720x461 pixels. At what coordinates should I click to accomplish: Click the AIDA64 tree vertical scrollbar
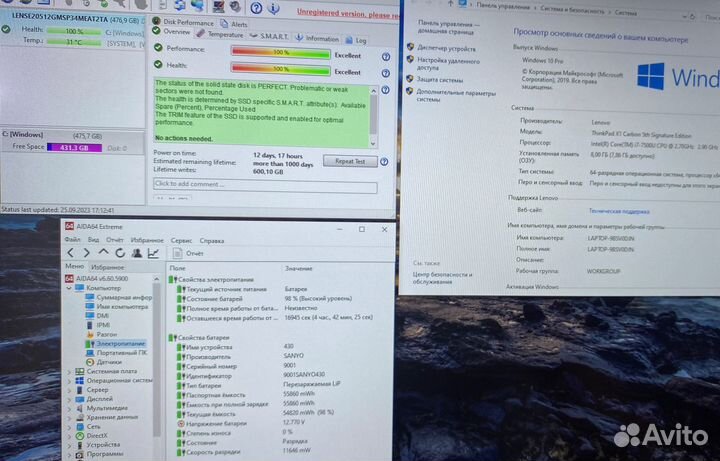pyautogui.click(x=156, y=358)
